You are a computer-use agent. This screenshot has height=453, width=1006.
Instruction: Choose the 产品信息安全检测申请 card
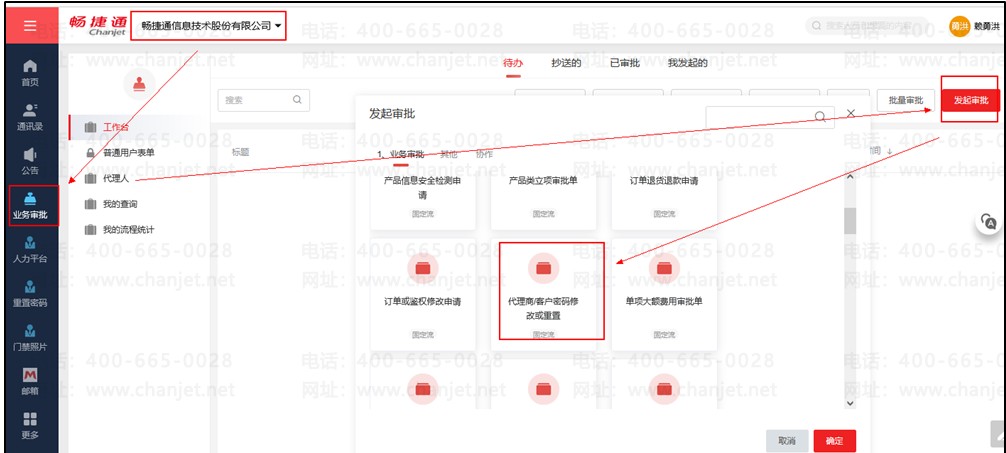tap(423, 199)
